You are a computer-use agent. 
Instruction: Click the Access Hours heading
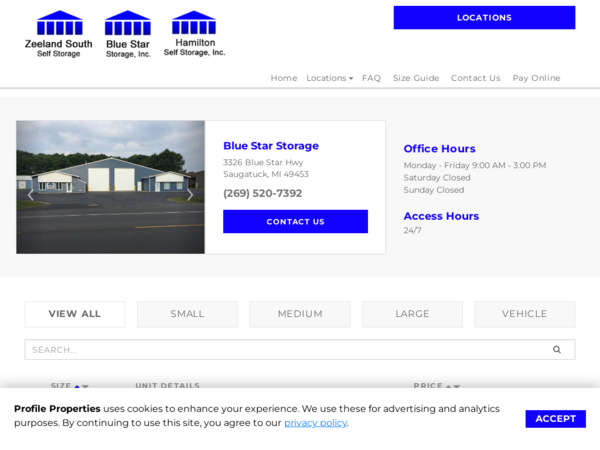[x=441, y=216]
